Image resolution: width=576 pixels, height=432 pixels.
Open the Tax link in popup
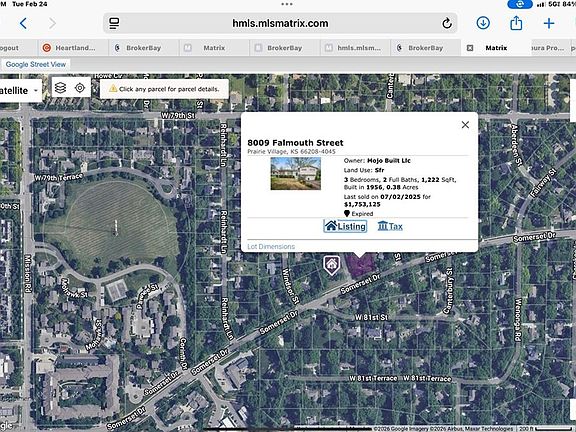[390, 226]
